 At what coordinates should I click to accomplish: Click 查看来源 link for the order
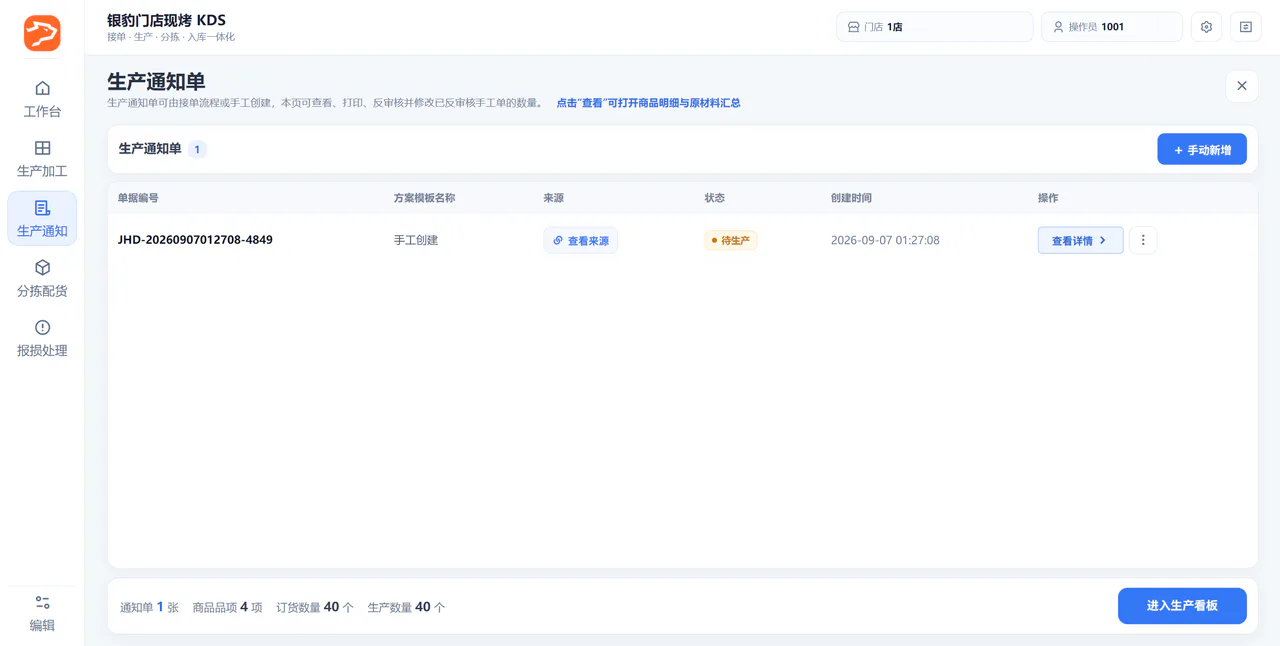point(581,241)
